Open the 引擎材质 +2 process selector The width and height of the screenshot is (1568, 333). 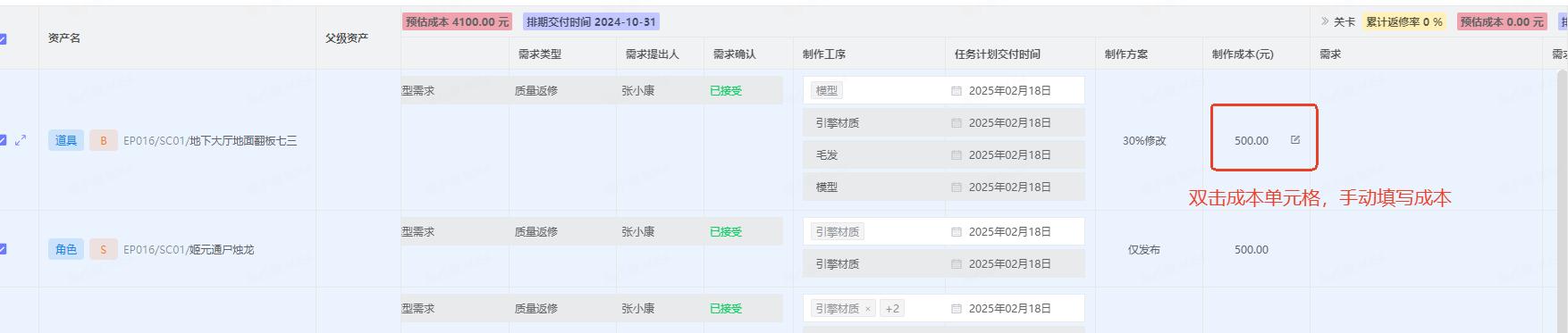pos(873,308)
